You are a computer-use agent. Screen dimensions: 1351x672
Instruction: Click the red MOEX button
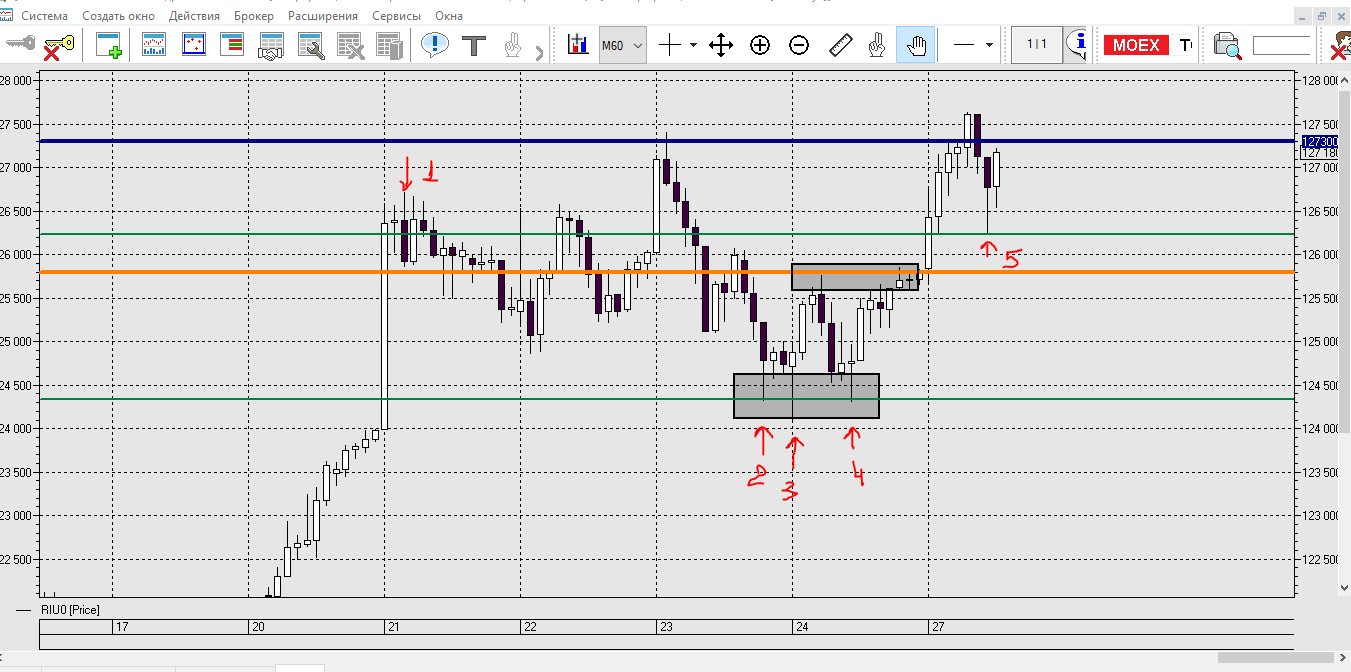pyautogui.click(x=1137, y=45)
